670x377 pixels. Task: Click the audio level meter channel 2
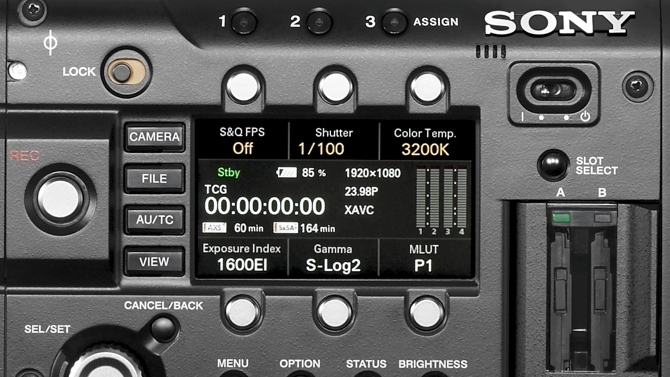[x=434, y=197]
